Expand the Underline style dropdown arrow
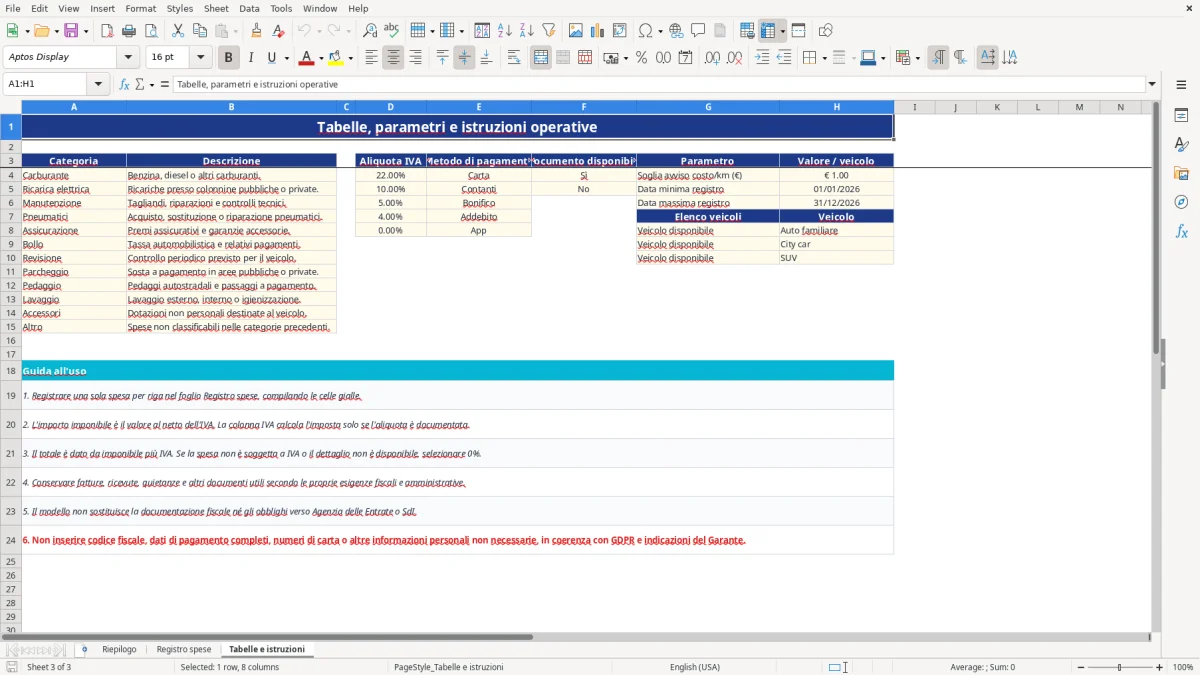Screen dimensions: 1200x675 [x=286, y=58]
